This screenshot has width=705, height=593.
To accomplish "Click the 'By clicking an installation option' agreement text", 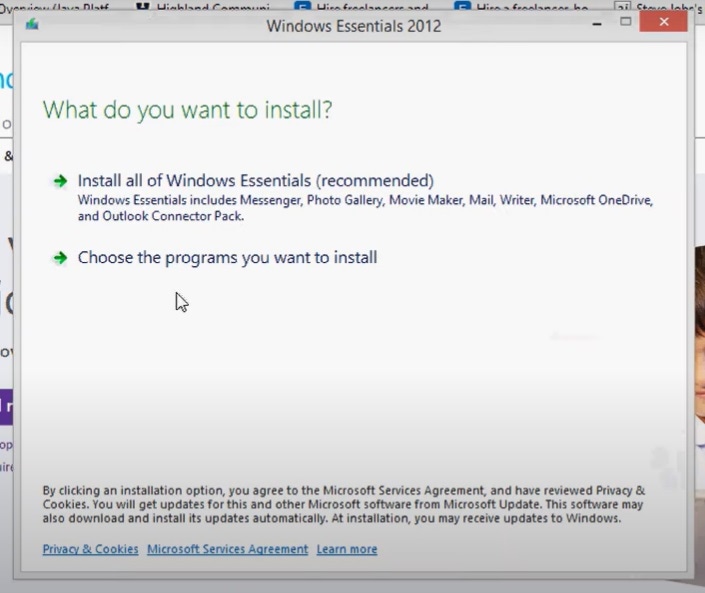I will click(x=344, y=504).
